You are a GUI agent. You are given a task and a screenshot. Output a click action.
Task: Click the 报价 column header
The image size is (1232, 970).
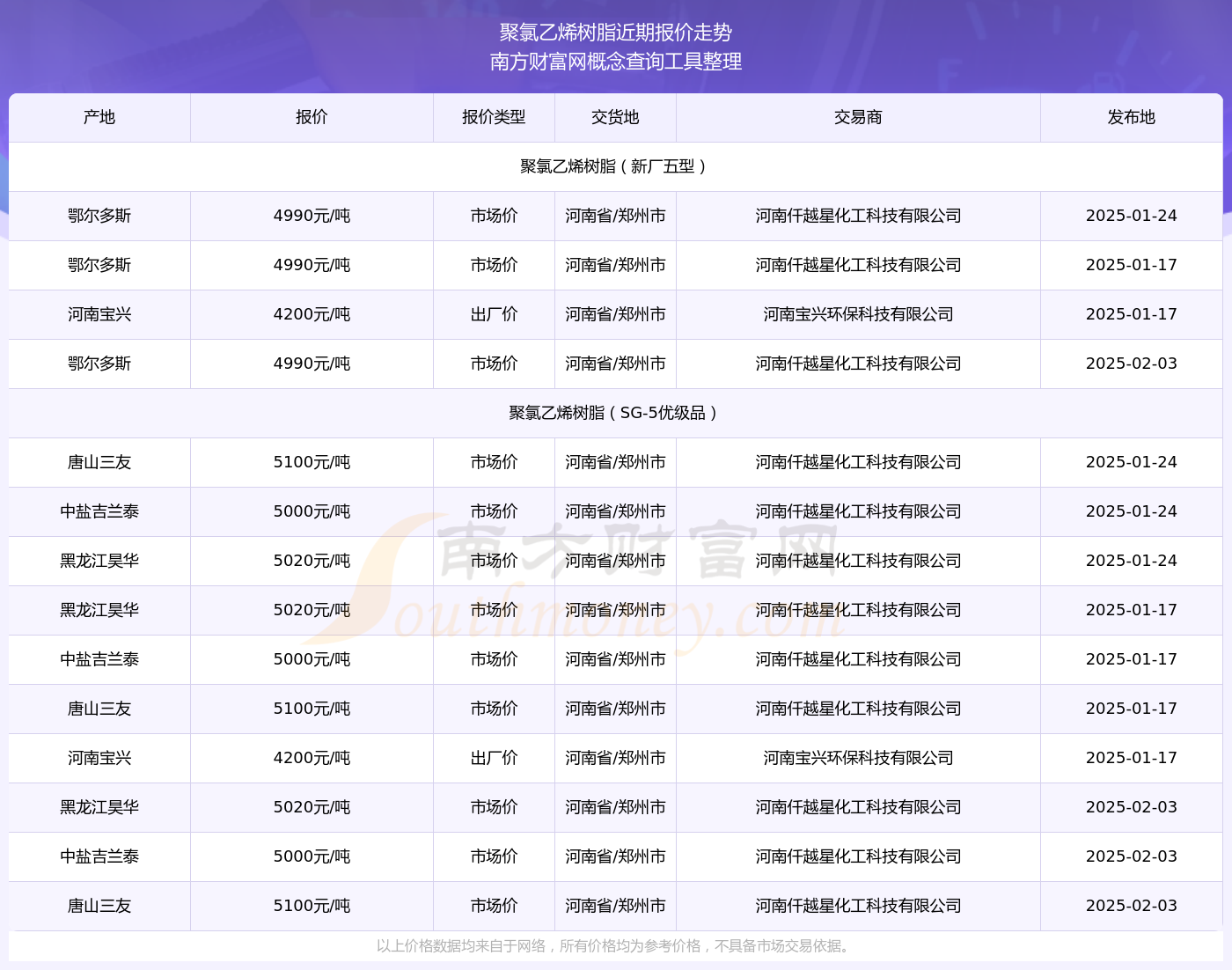tap(312, 117)
